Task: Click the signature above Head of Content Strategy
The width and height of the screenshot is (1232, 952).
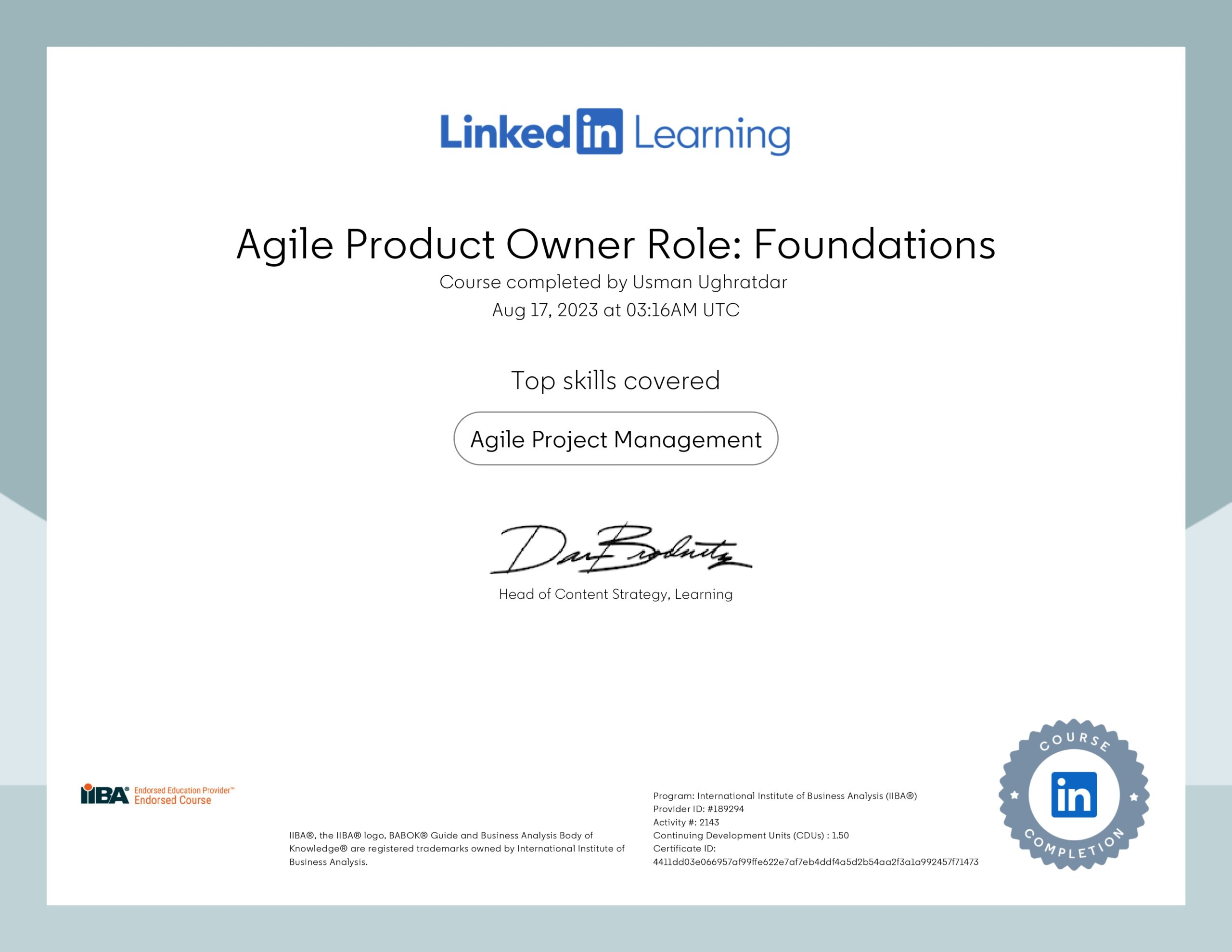Action: 620,549
